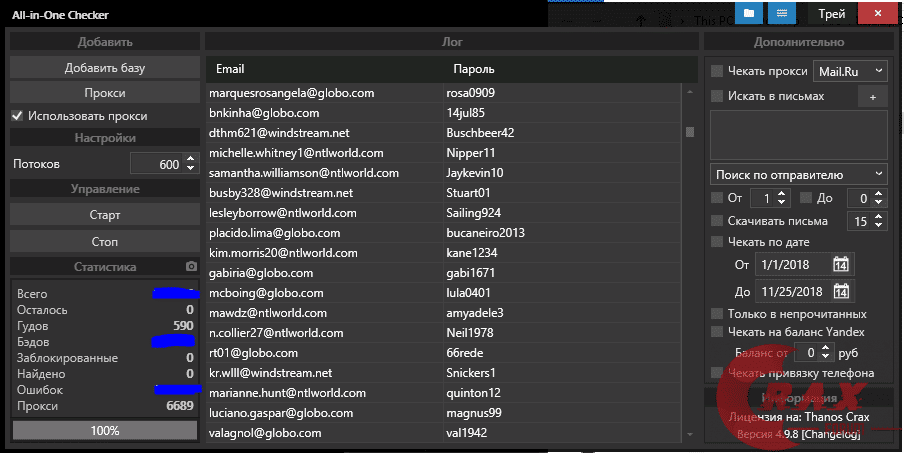Select row marquesrosangela@globo.com
The height and width of the screenshot is (453, 904).
pos(443,93)
